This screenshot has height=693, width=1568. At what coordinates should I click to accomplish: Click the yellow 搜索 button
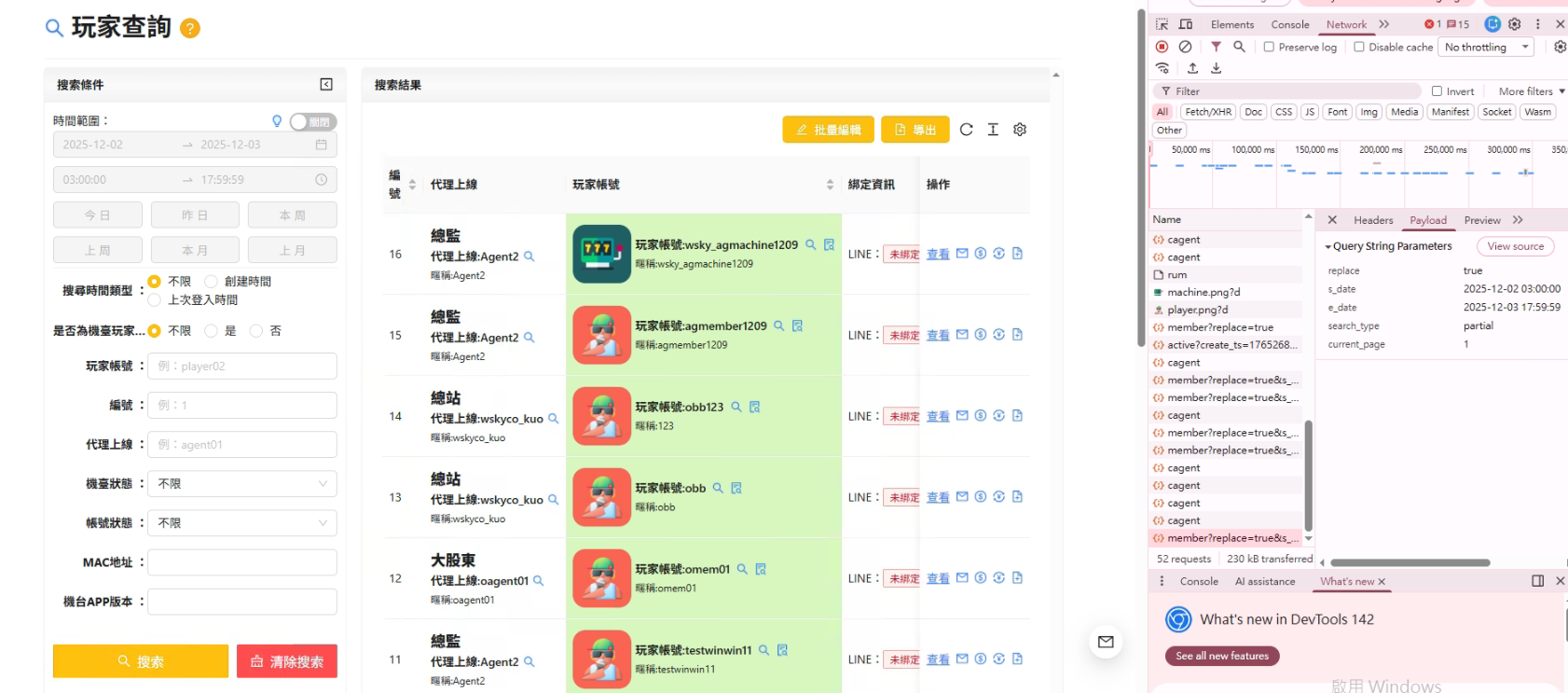coord(141,661)
